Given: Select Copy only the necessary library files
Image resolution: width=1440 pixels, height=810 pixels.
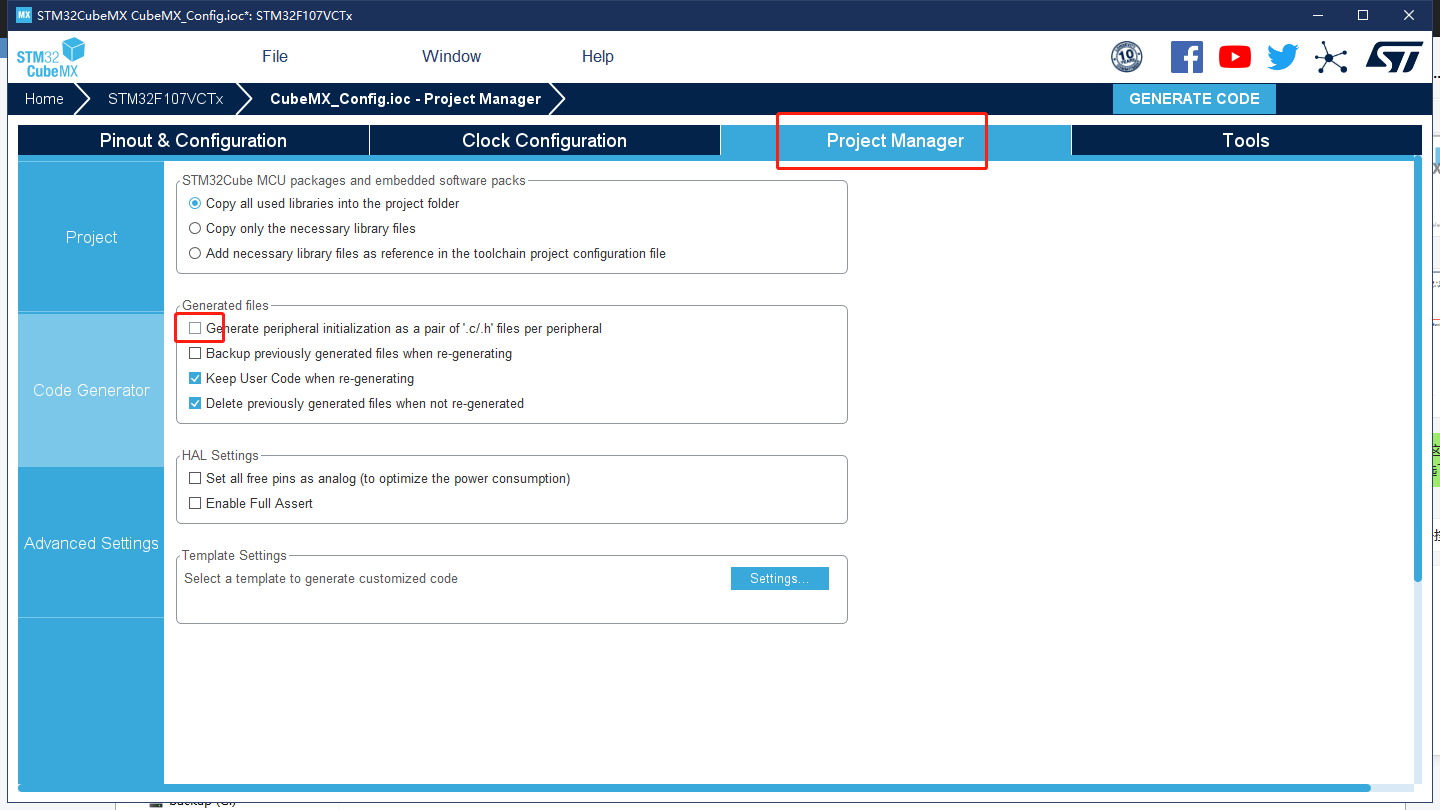Looking at the screenshot, I should tap(195, 228).
